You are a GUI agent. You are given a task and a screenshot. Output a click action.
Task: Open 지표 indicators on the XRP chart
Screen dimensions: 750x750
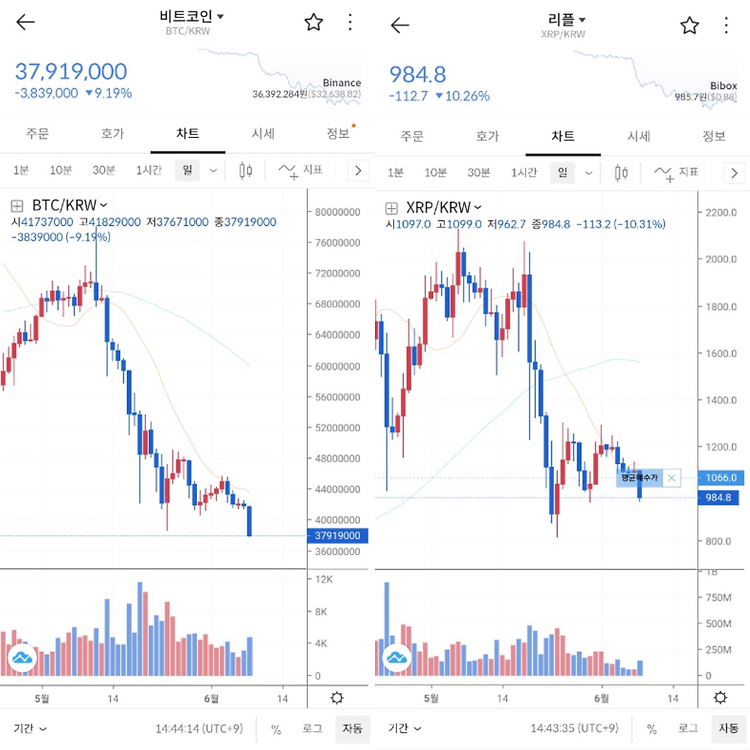coord(676,173)
